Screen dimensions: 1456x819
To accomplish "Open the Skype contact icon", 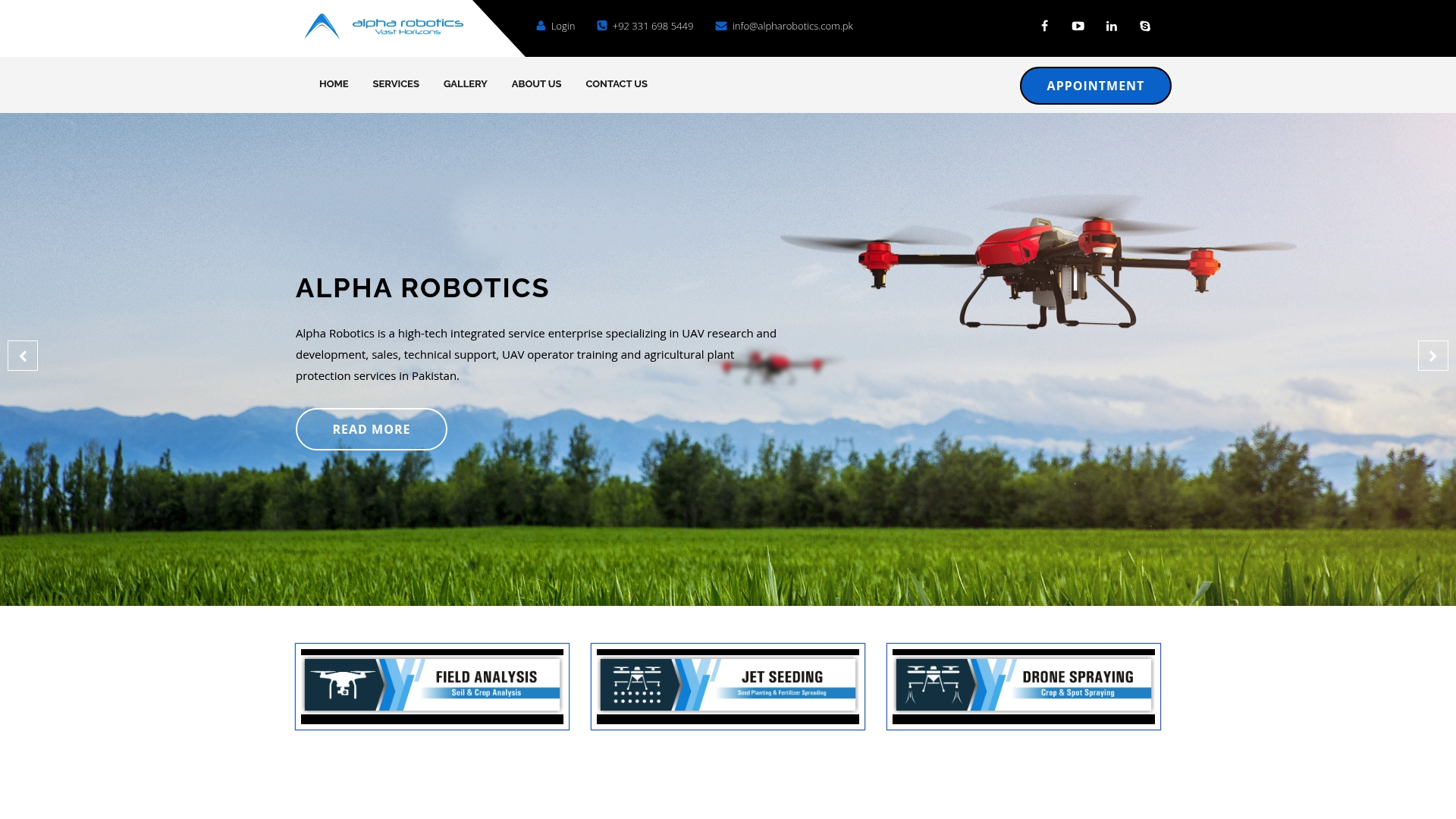I will (x=1144, y=26).
